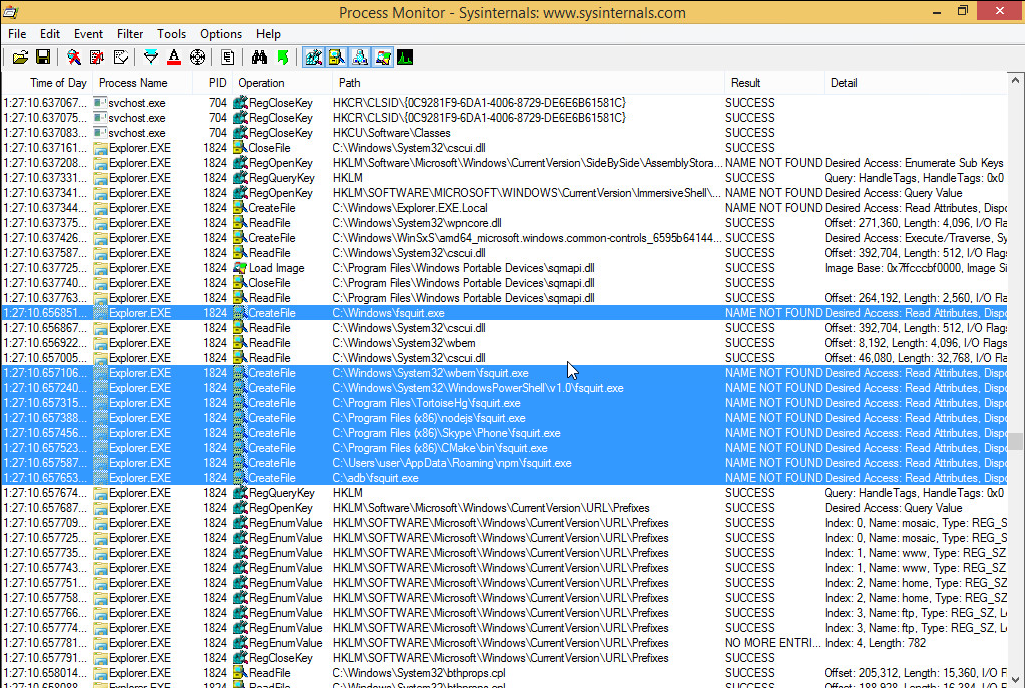This screenshot has width=1025, height=688.
Task: Click the Find binoculars icon
Action: pyautogui.click(x=259, y=58)
